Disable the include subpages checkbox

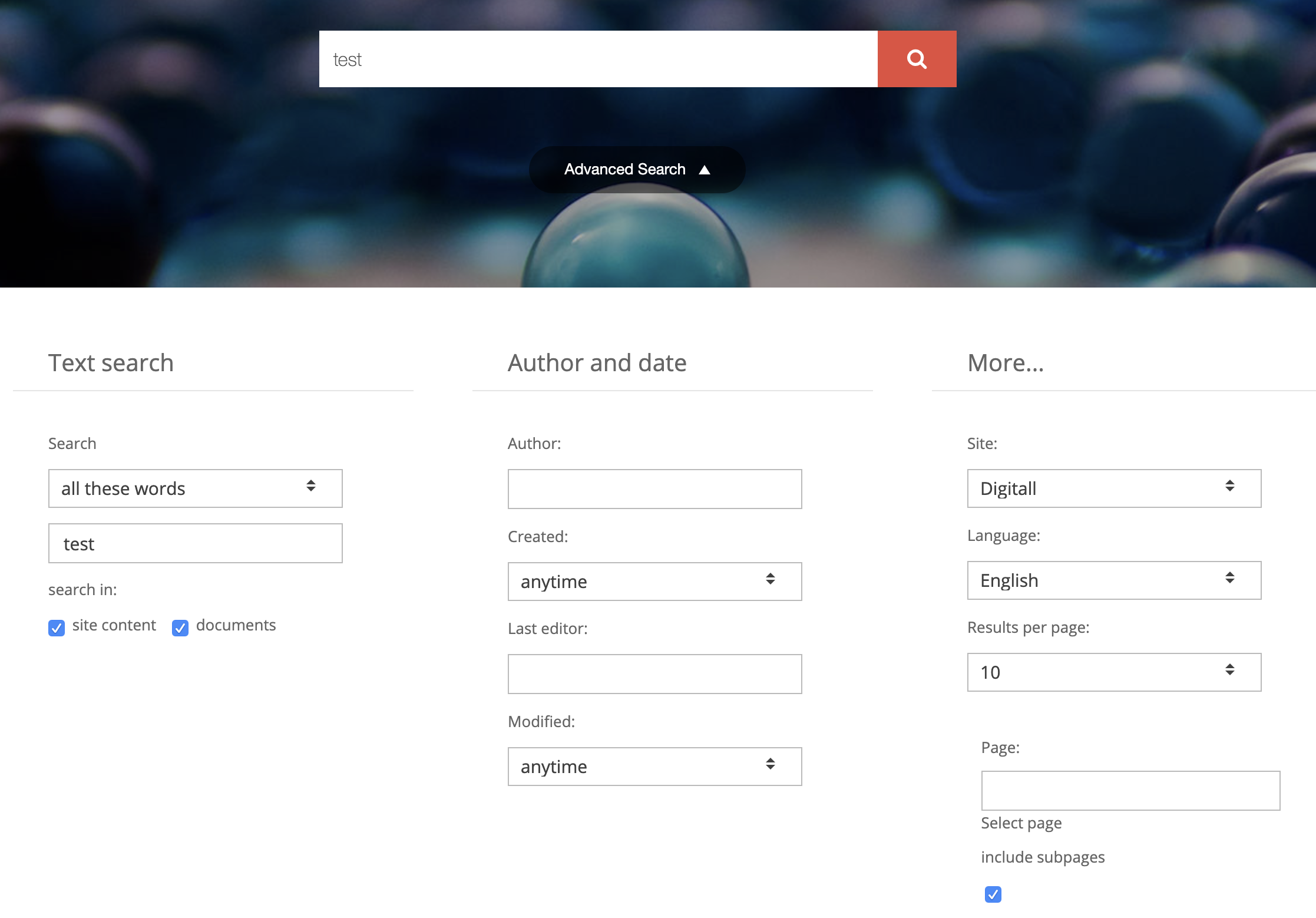tap(993, 894)
